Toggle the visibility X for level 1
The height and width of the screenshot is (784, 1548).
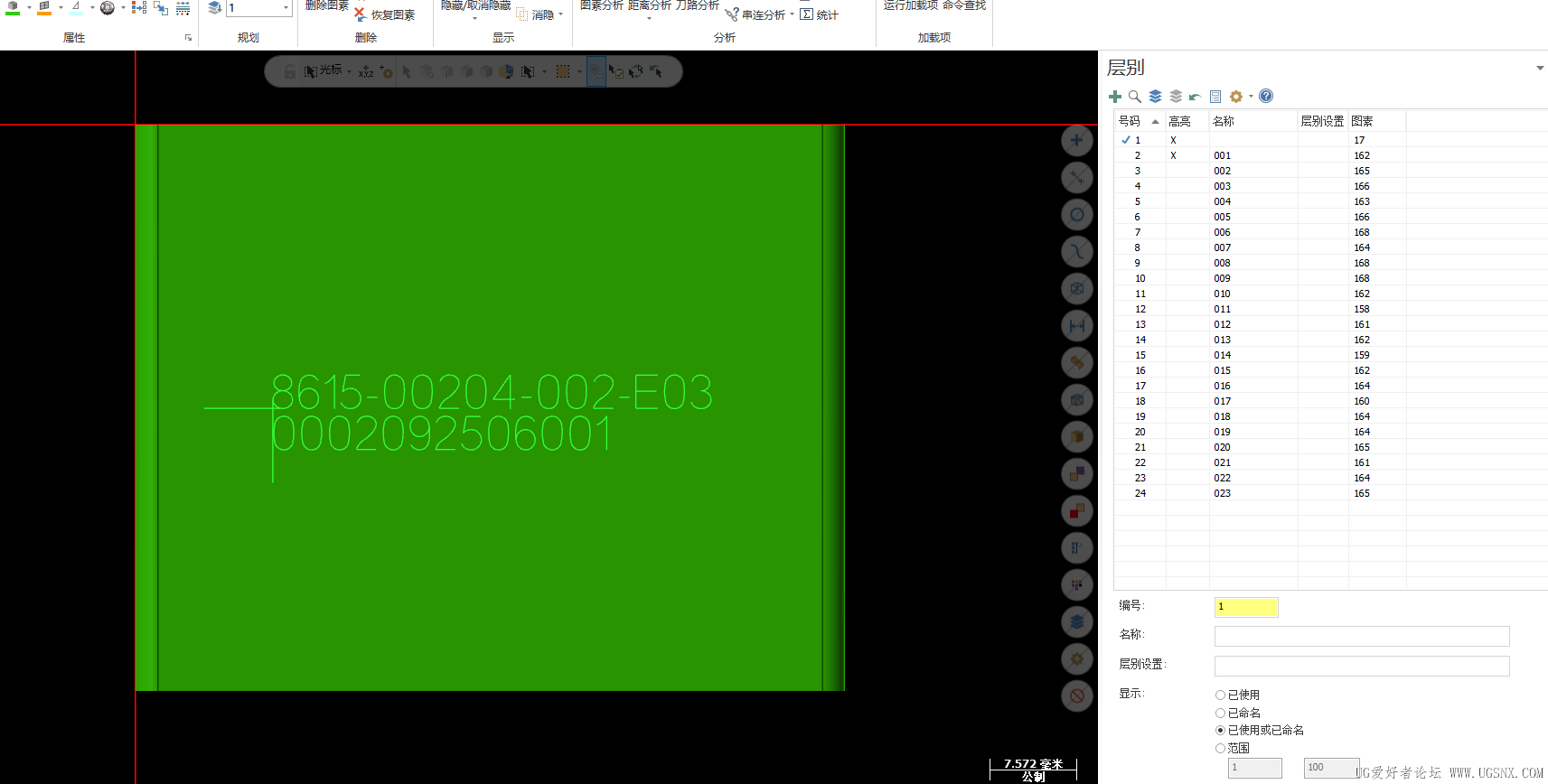tap(1173, 140)
